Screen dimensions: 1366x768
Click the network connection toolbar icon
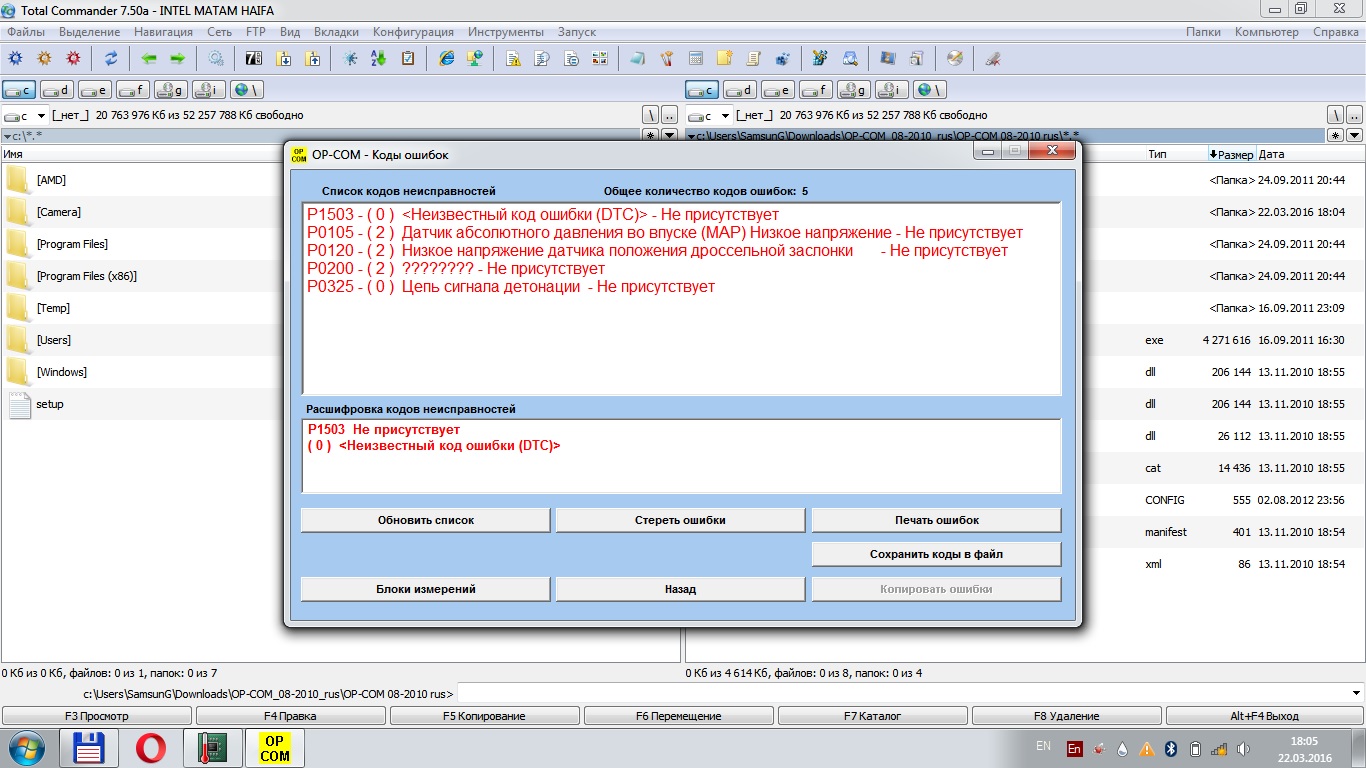pyautogui.click(x=475, y=58)
